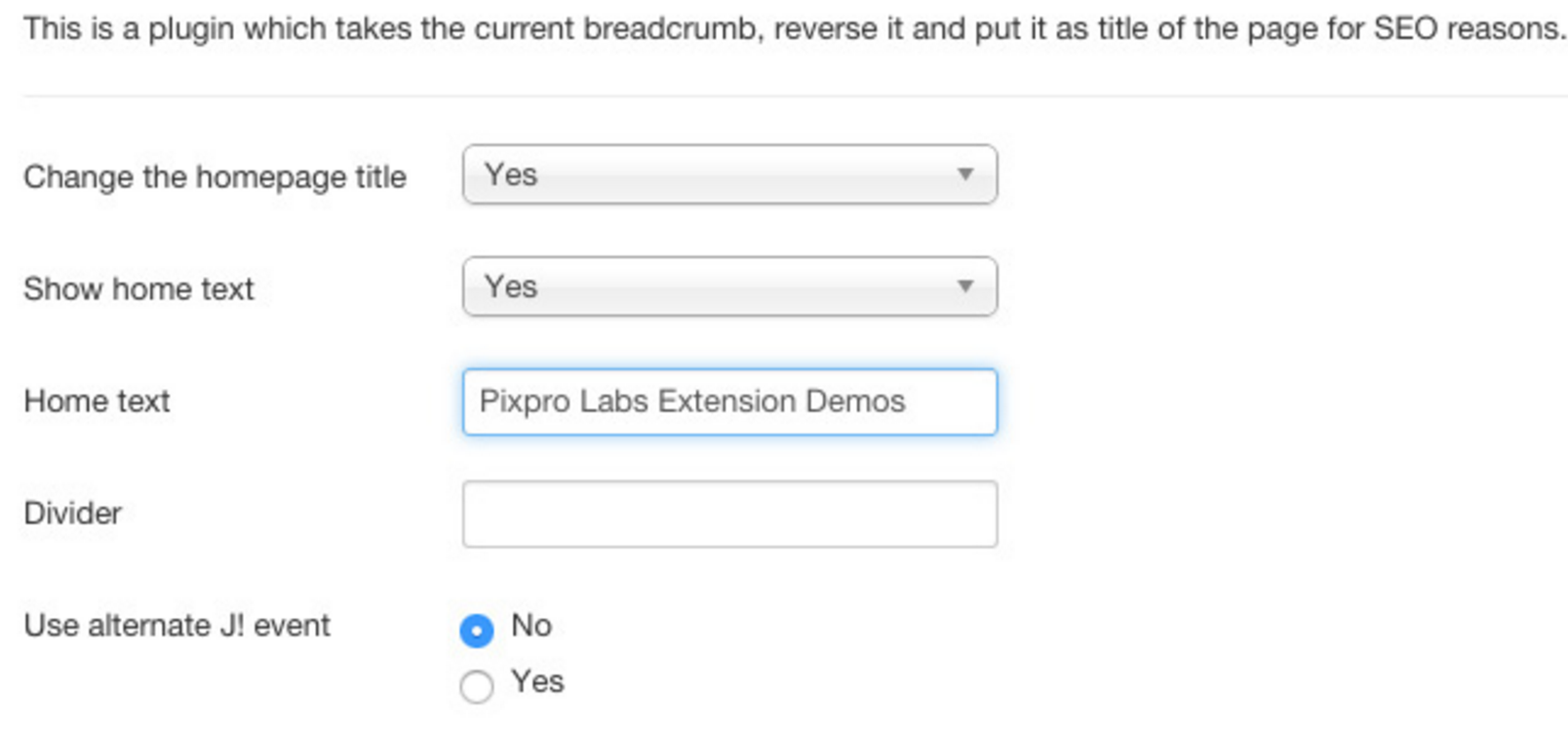1568x729 pixels.
Task: Click the word "breadcrumb" in the description
Action: point(669,29)
